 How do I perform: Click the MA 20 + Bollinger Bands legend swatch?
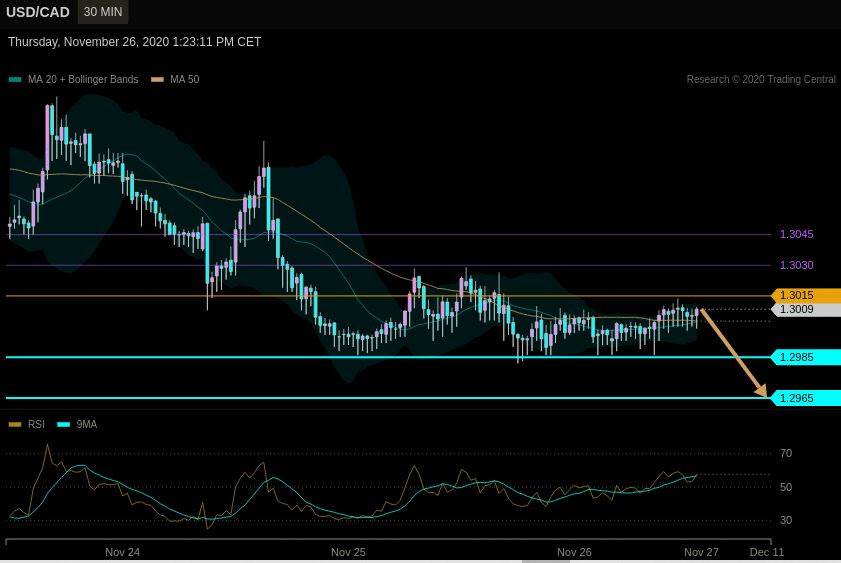pos(15,79)
